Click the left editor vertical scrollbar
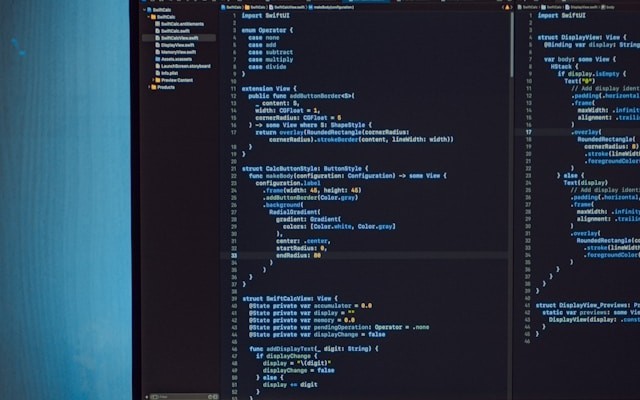640x400 pixels. (x=511, y=45)
